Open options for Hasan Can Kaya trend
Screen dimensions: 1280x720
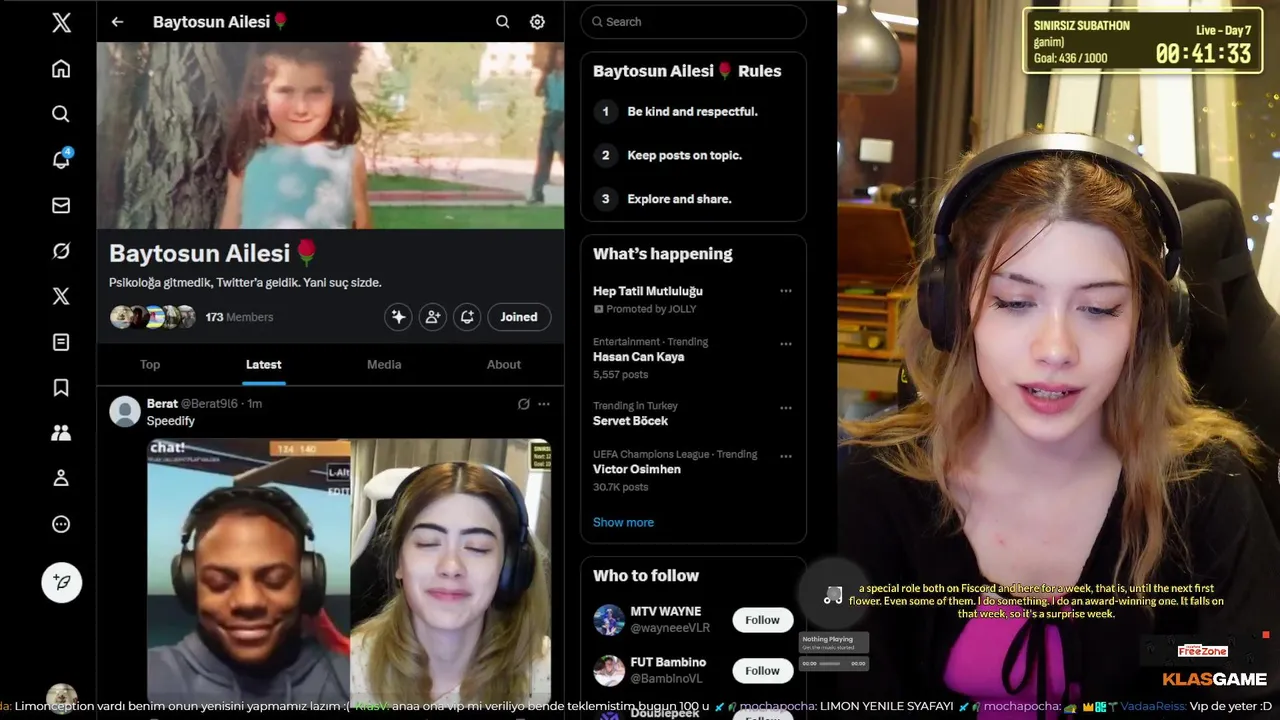786,344
